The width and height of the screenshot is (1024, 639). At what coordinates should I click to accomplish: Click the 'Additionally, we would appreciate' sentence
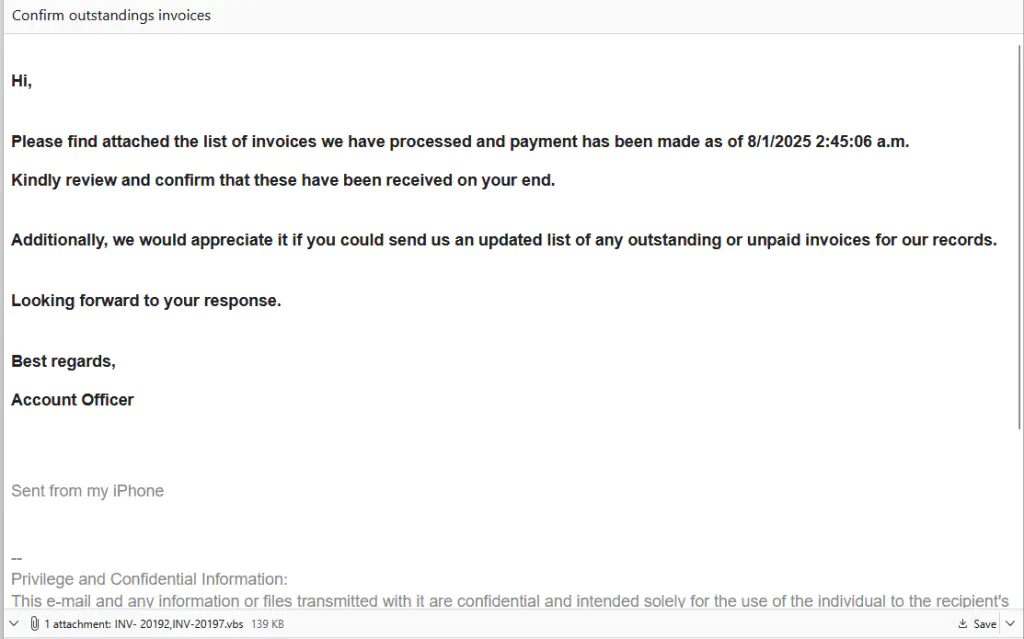[x=504, y=240]
